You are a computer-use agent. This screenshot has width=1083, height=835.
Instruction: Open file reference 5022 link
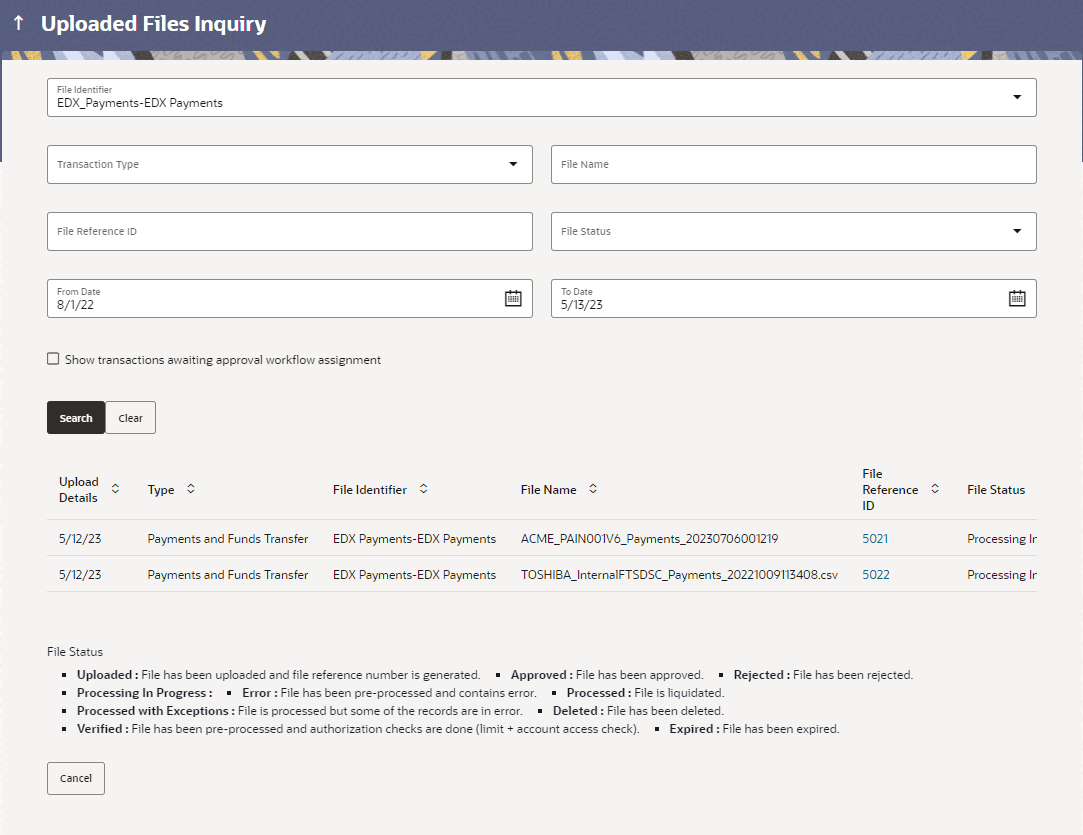876,575
